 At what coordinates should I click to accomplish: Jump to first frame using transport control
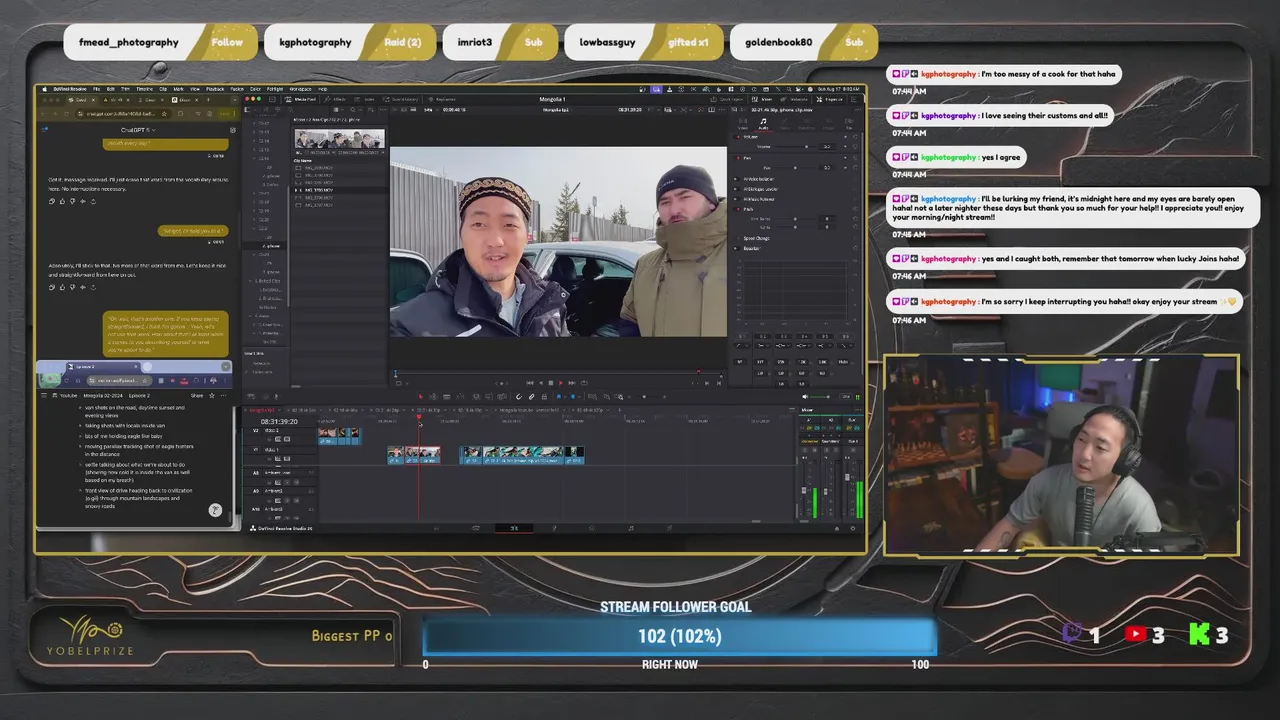[530, 382]
